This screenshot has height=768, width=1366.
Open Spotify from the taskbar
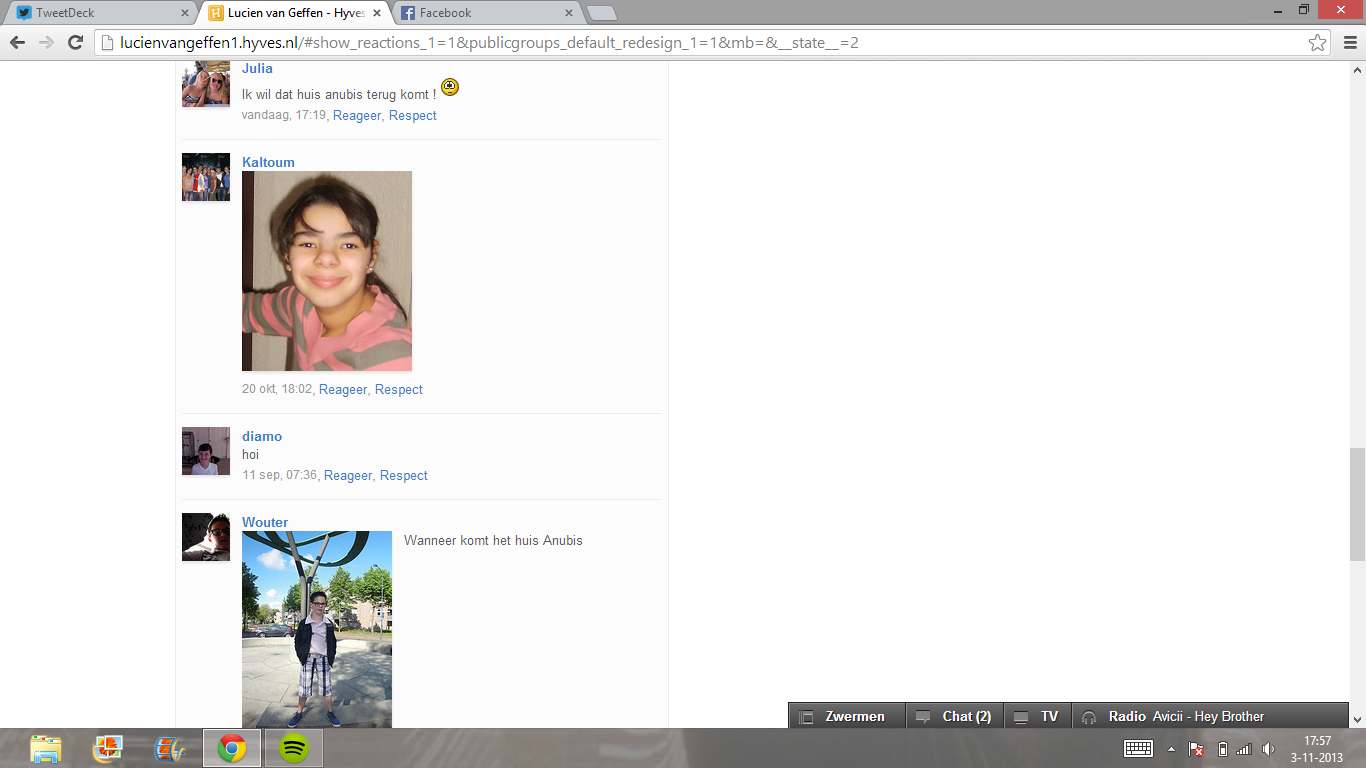294,748
